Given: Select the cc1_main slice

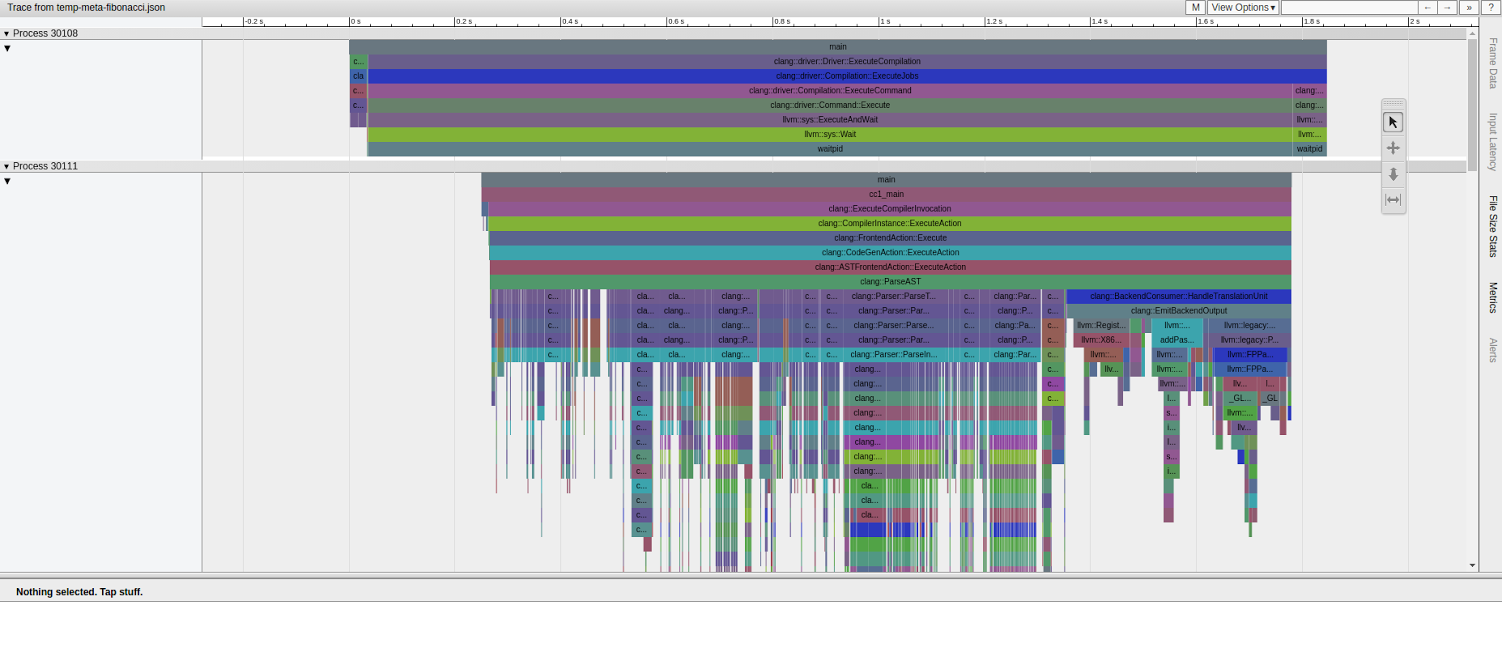Looking at the screenshot, I should tap(886, 194).
